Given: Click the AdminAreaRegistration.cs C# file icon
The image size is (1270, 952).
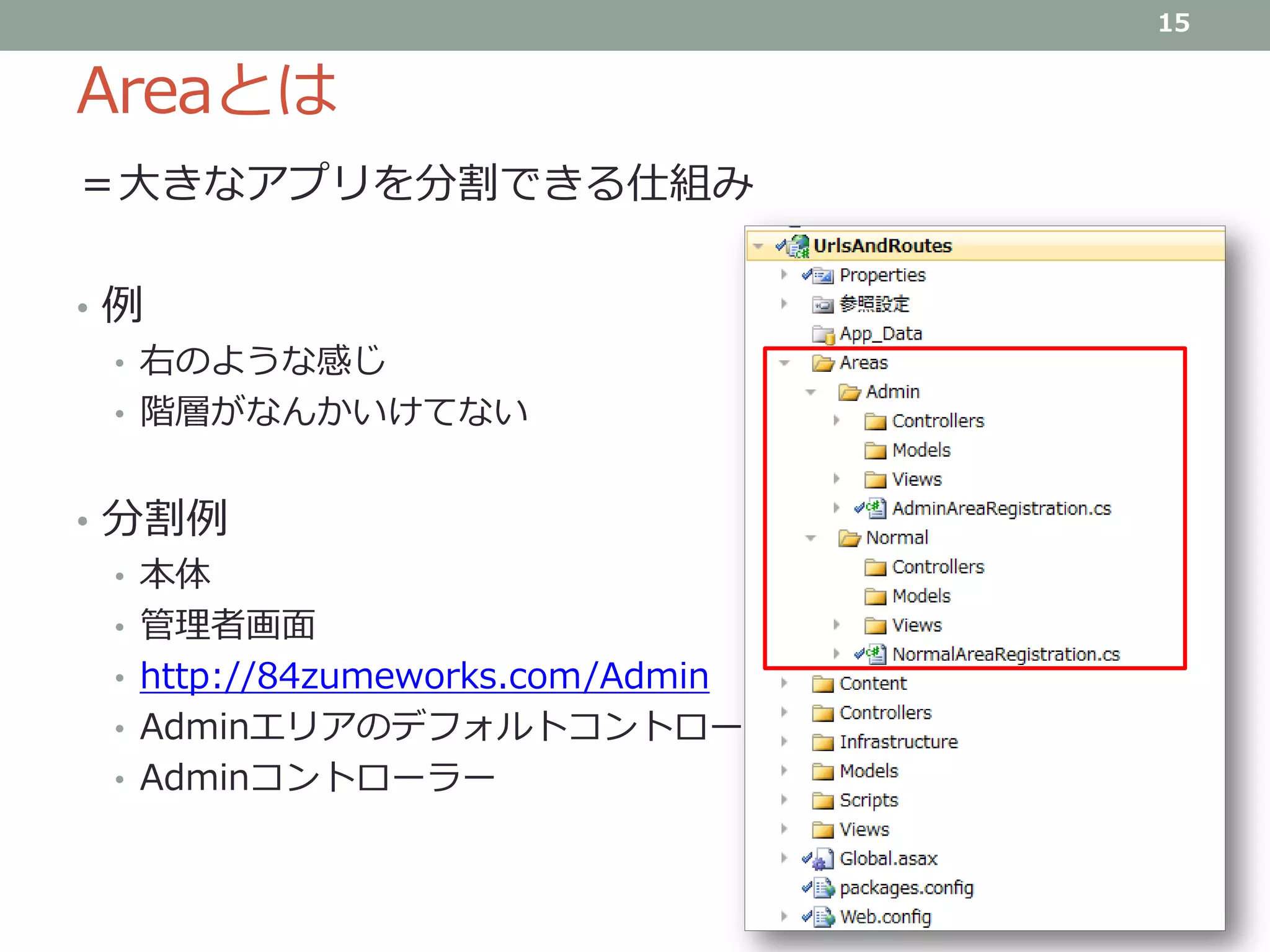Looking at the screenshot, I should pos(876,508).
